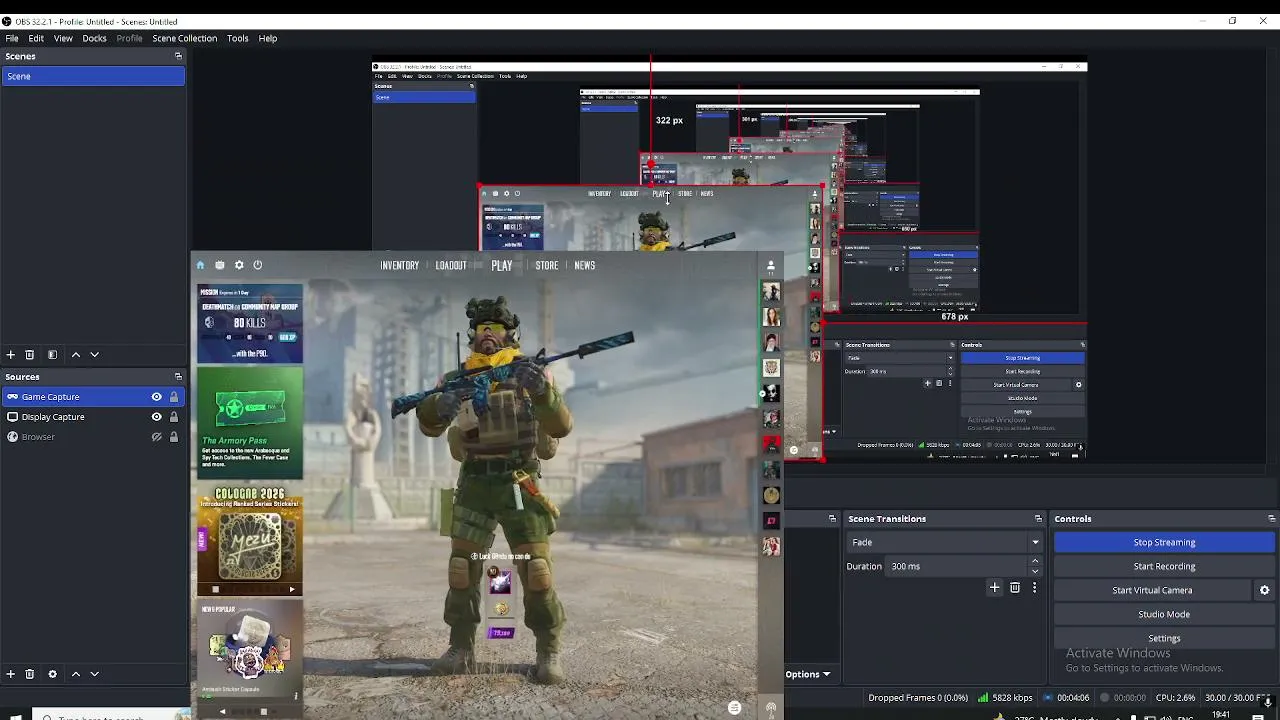
Task: Delete the selected source with trash icon
Action: pyautogui.click(x=30, y=674)
